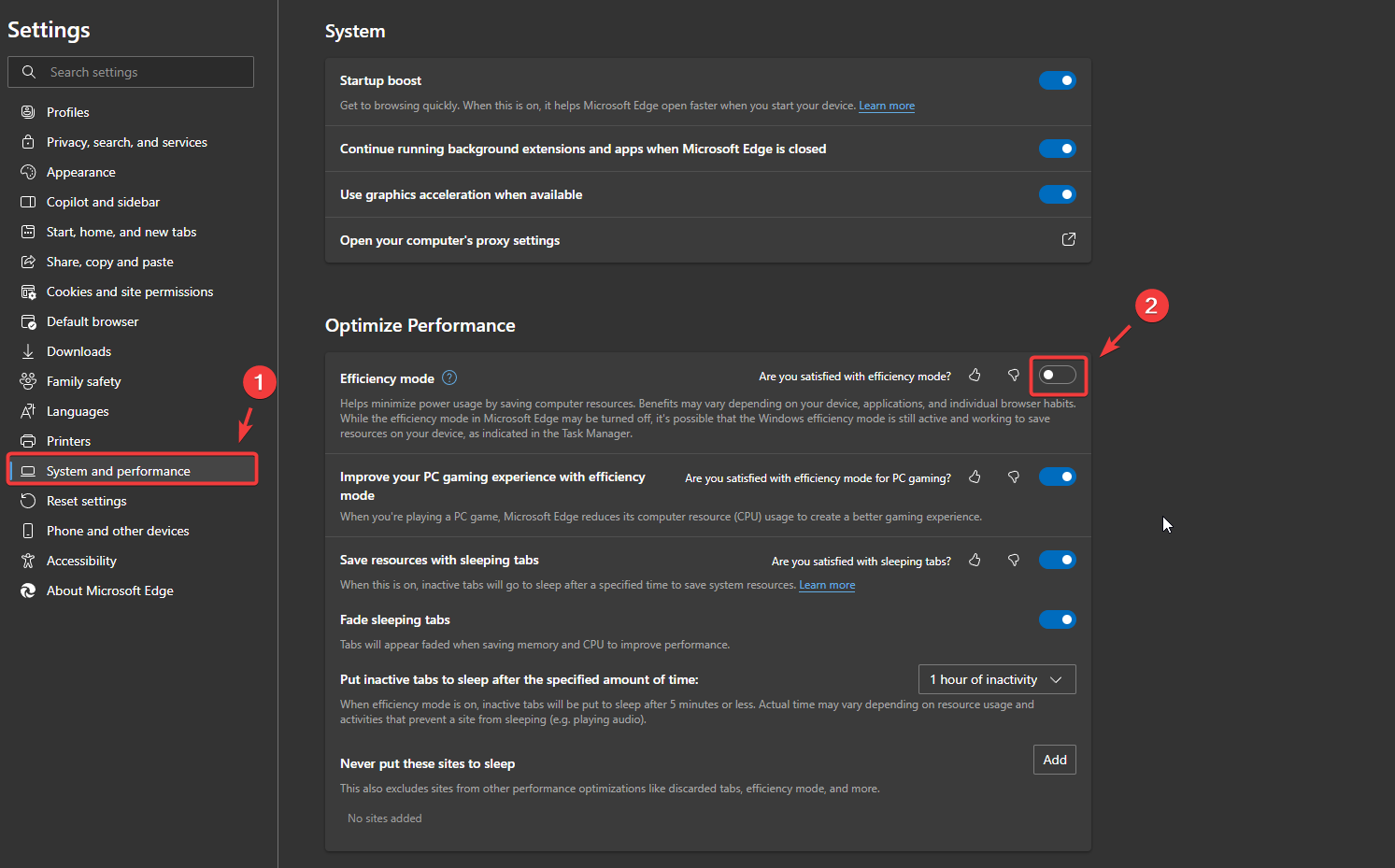
Task: Open the efficiency mode help icon
Action: click(x=449, y=378)
